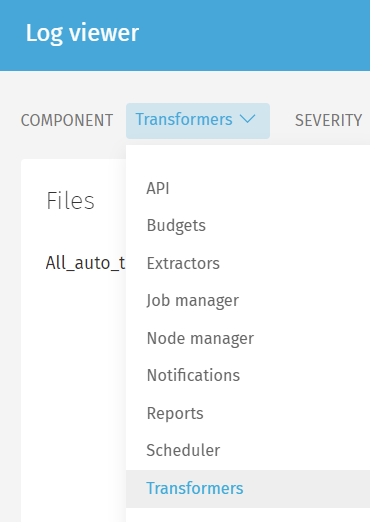Select API from the component list
The height and width of the screenshot is (522, 370).
[248, 188]
